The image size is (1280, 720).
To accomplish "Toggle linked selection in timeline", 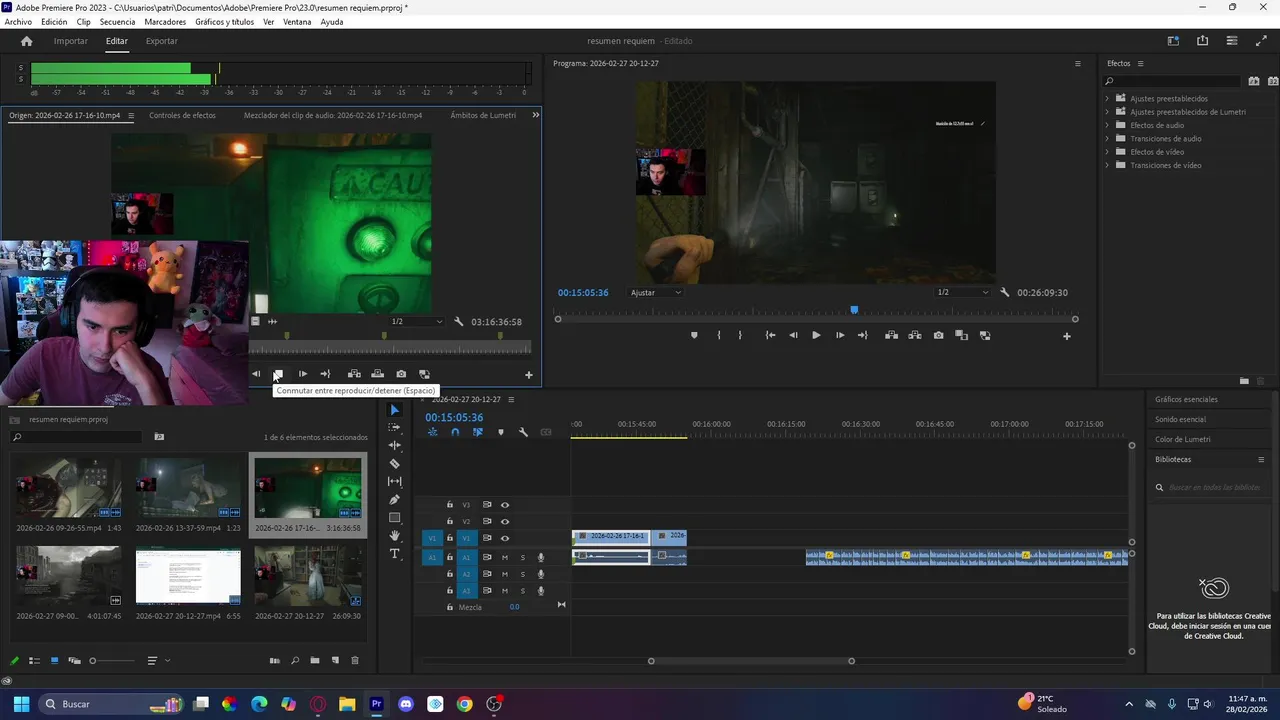I will pos(478,432).
